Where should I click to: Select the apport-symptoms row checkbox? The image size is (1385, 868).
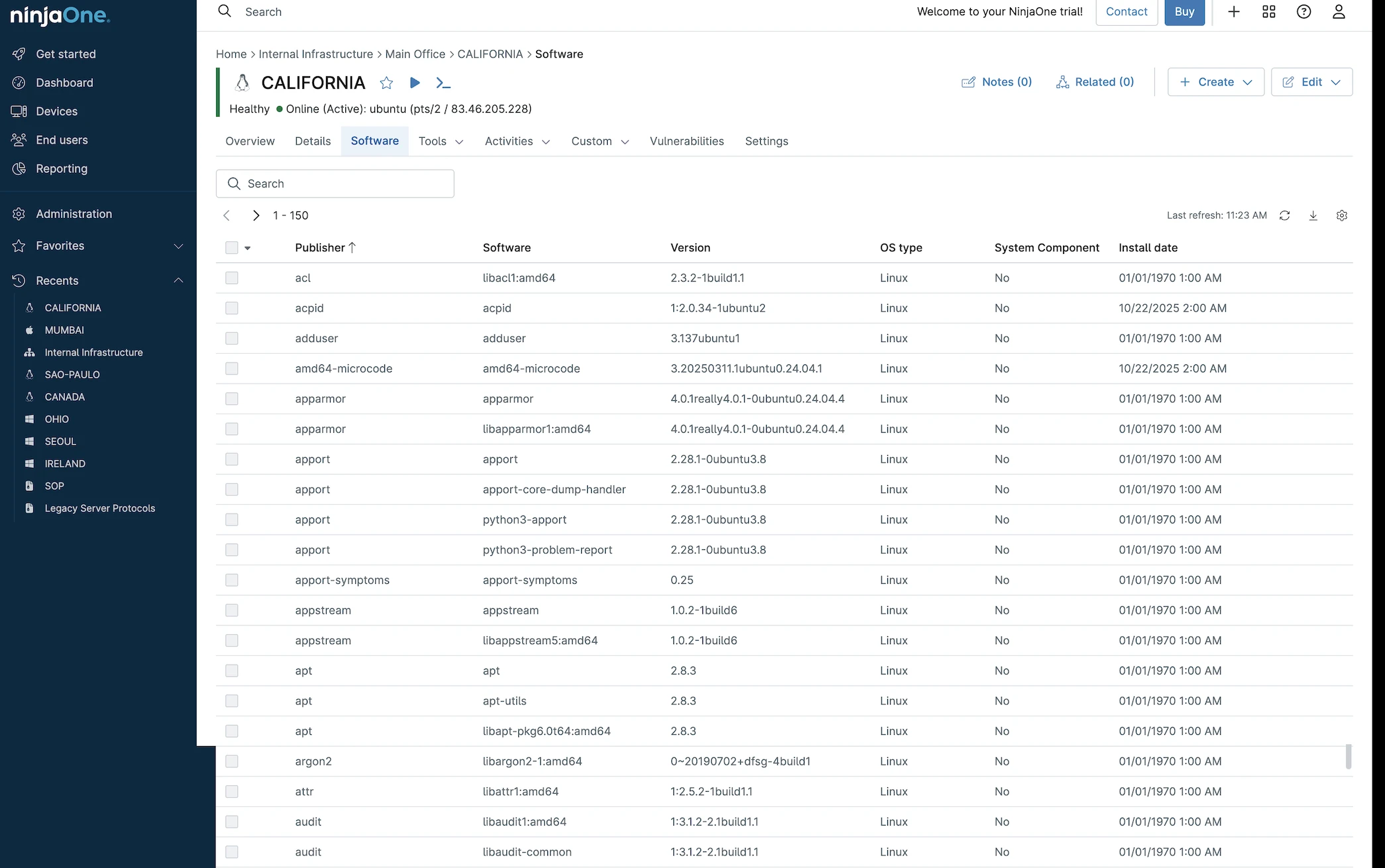(231, 580)
